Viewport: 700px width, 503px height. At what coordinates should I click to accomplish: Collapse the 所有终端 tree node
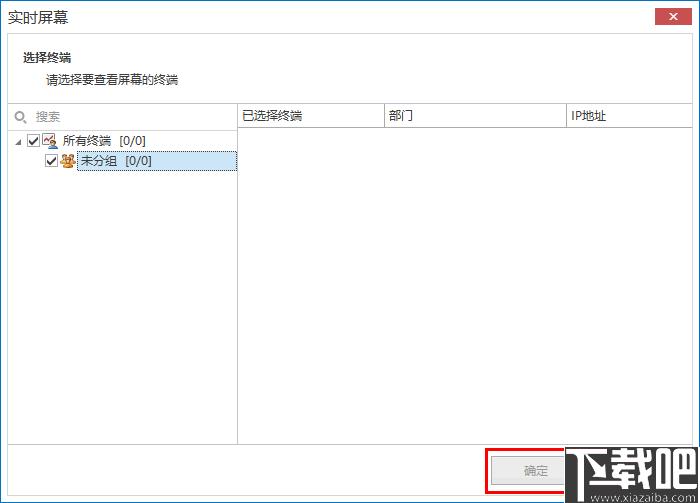click(x=18, y=142)
